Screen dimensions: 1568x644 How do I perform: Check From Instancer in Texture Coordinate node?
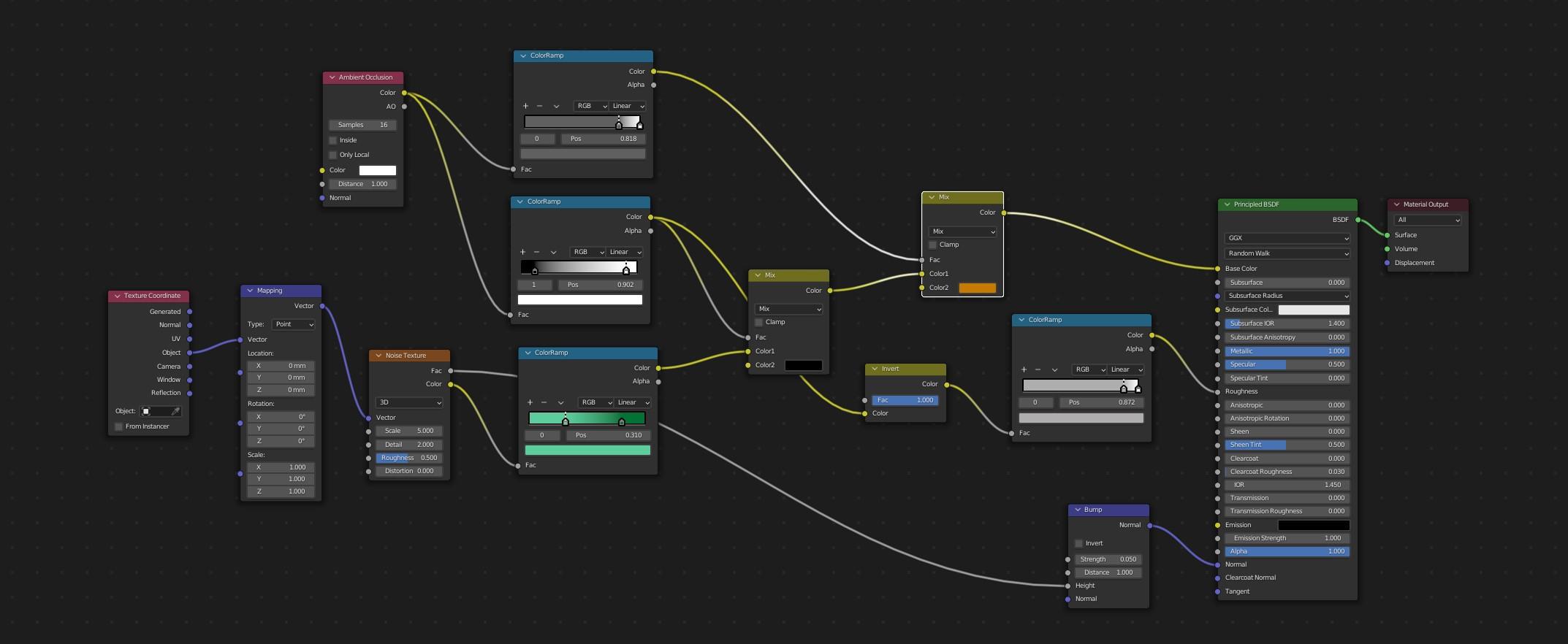pos(119,426)
